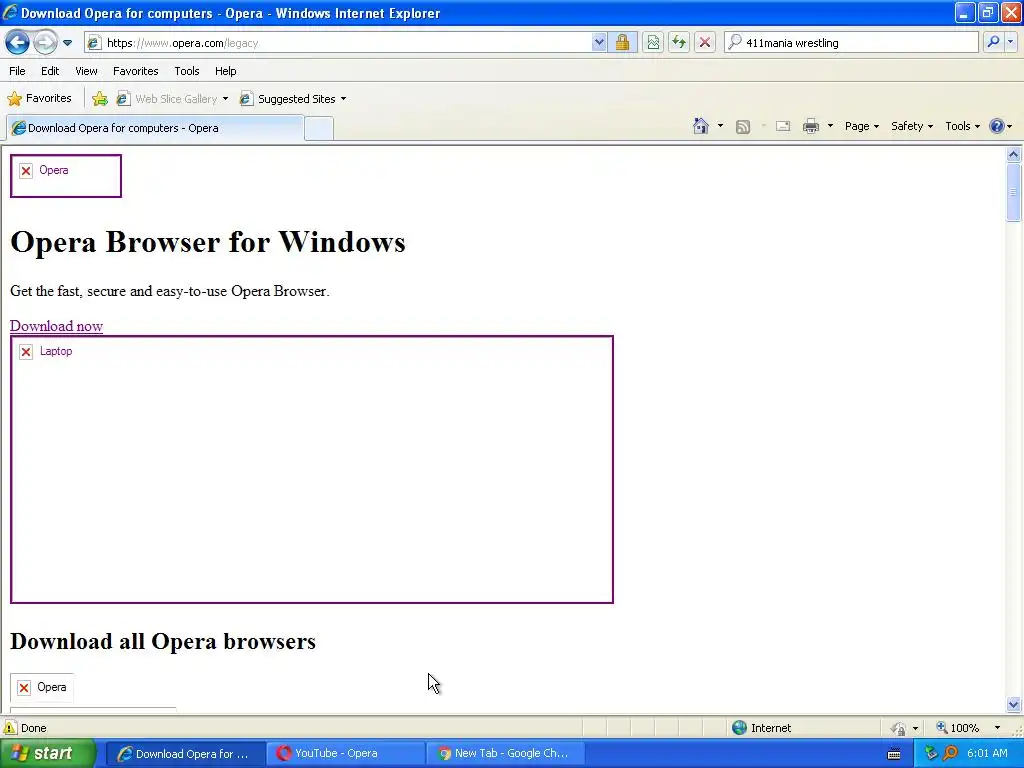This screenshot has width=1024, height=768.
Task: Click the orange magnifier tray icon
Action: (x=950, y=754)
